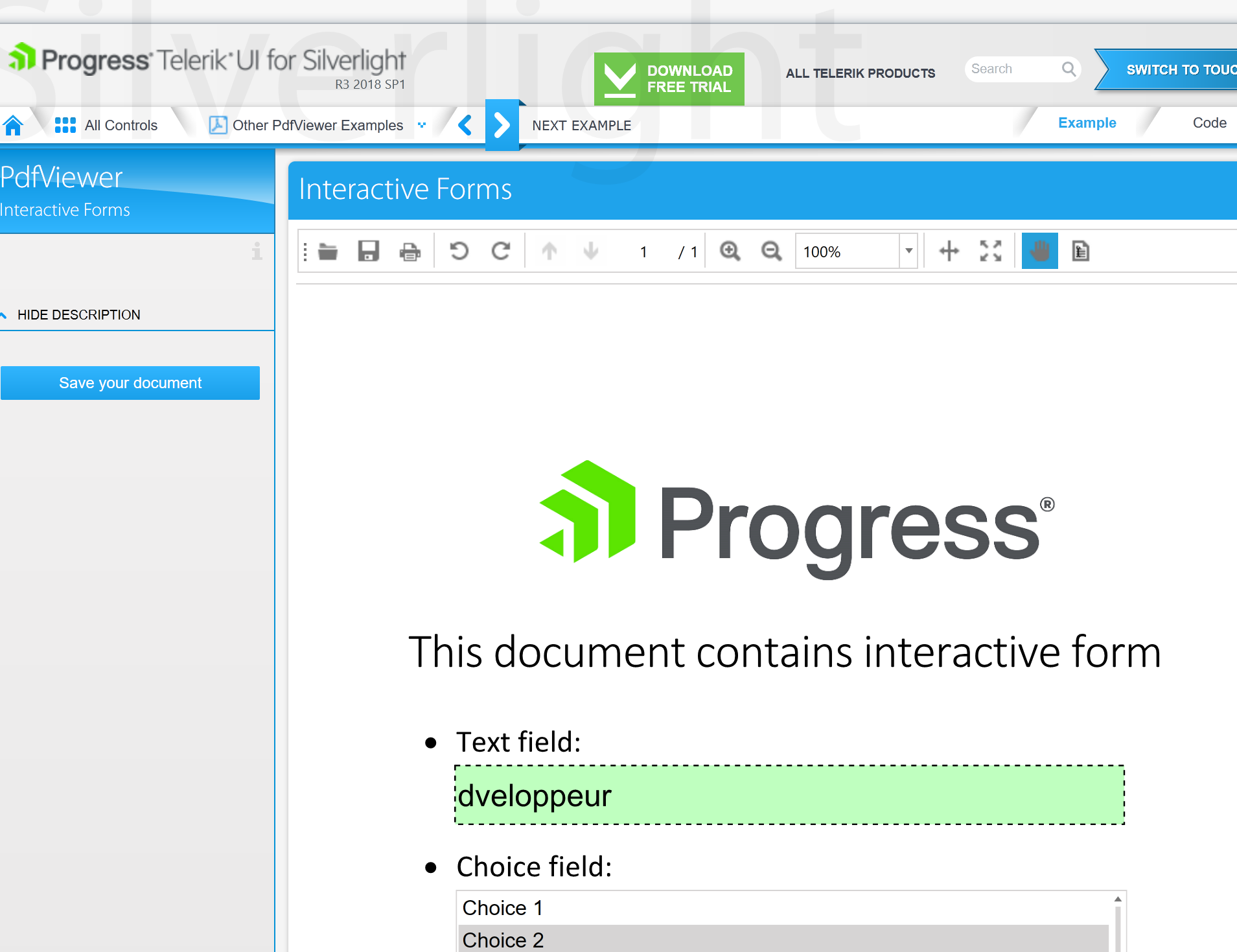Select the fit-to-width cross arrows icon
Screen dimensions: 1237x952
click(949, 251)
